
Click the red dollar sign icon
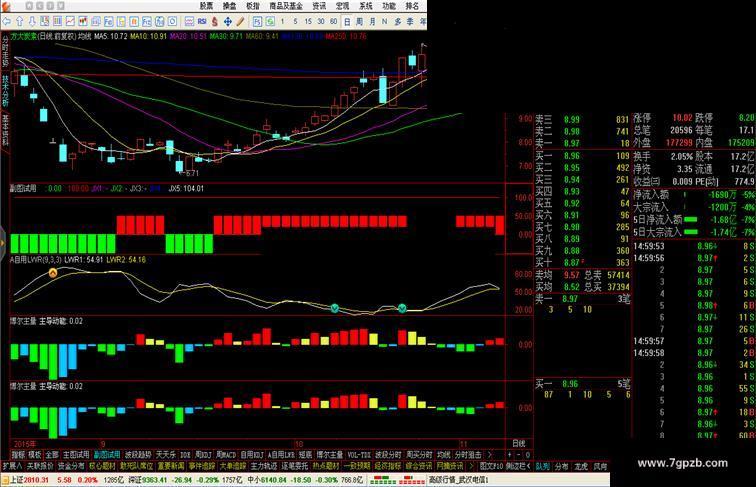(x=215, y=21)
